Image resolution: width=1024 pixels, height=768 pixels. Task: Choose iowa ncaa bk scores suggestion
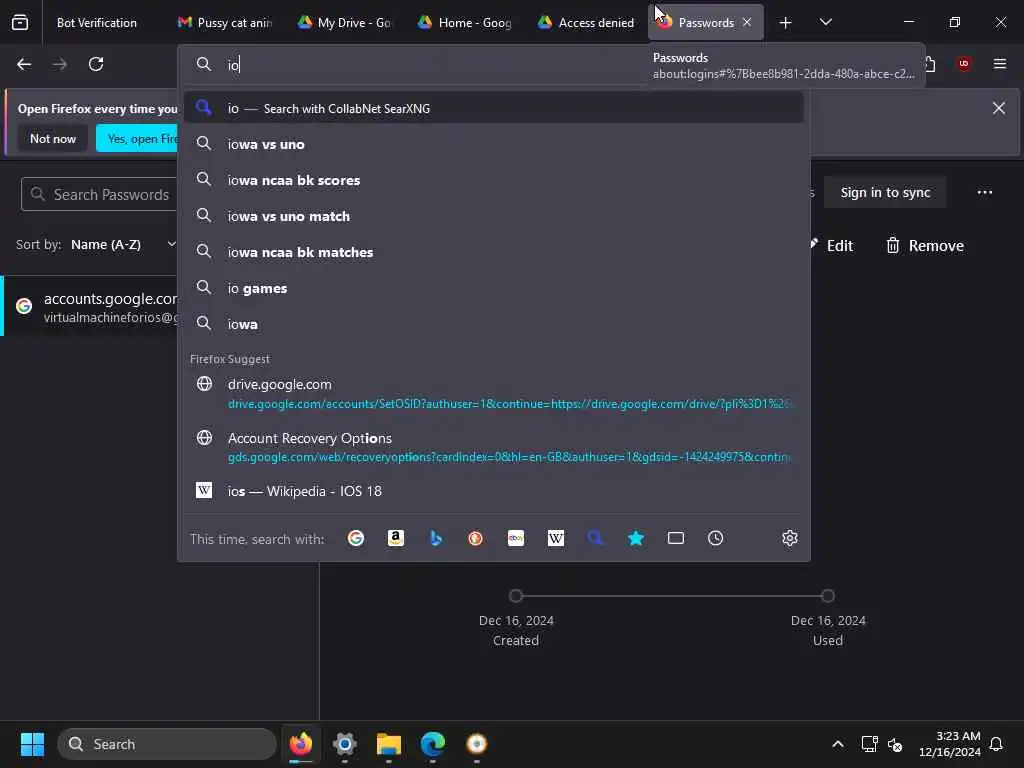point(494,180)
